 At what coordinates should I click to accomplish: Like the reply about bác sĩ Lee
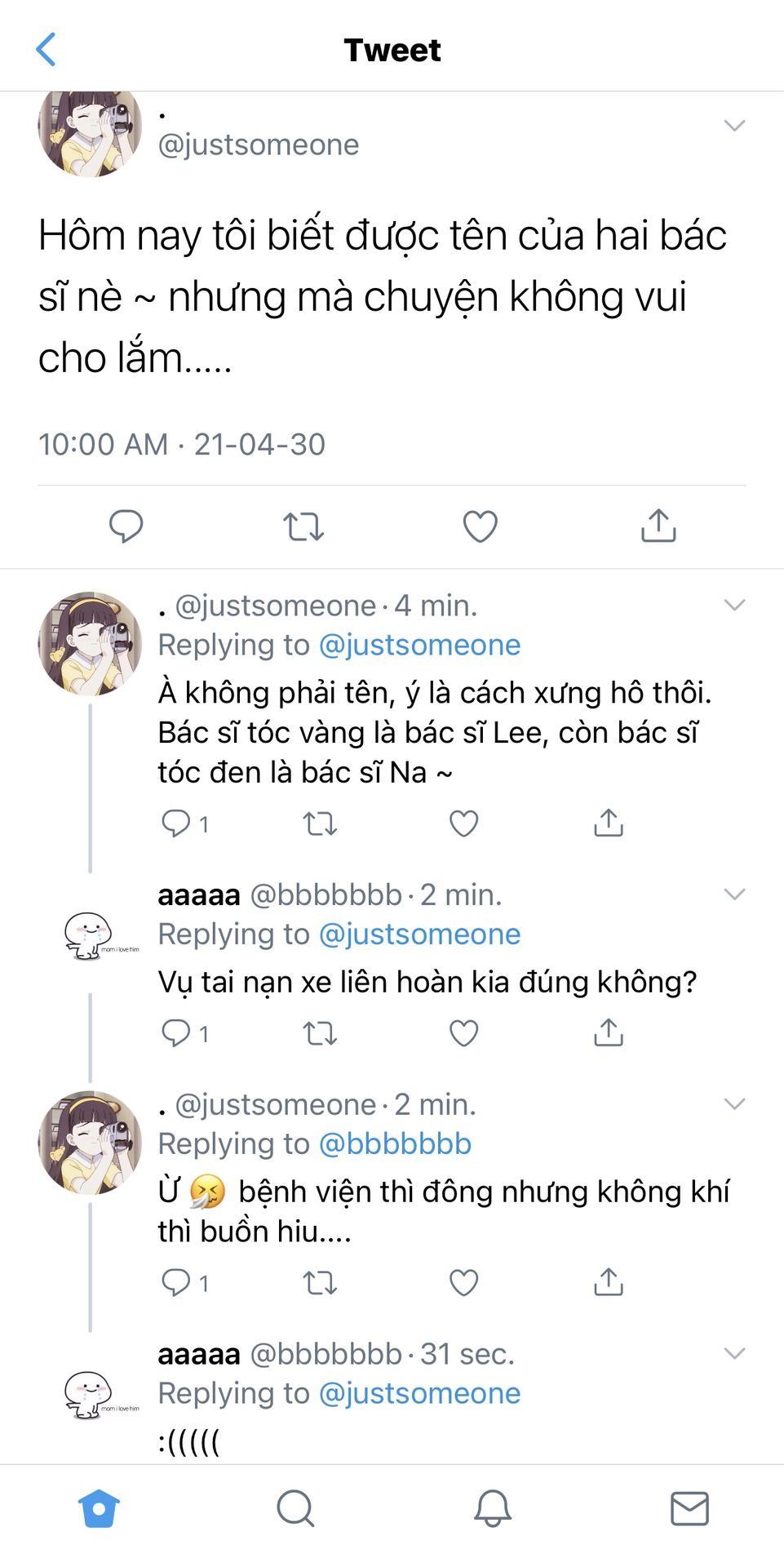463,823
